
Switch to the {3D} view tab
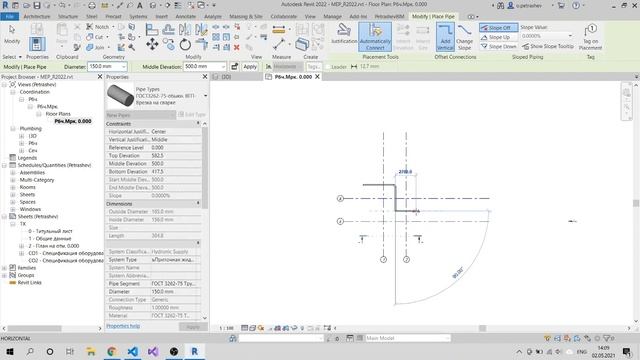pos(226,77)
